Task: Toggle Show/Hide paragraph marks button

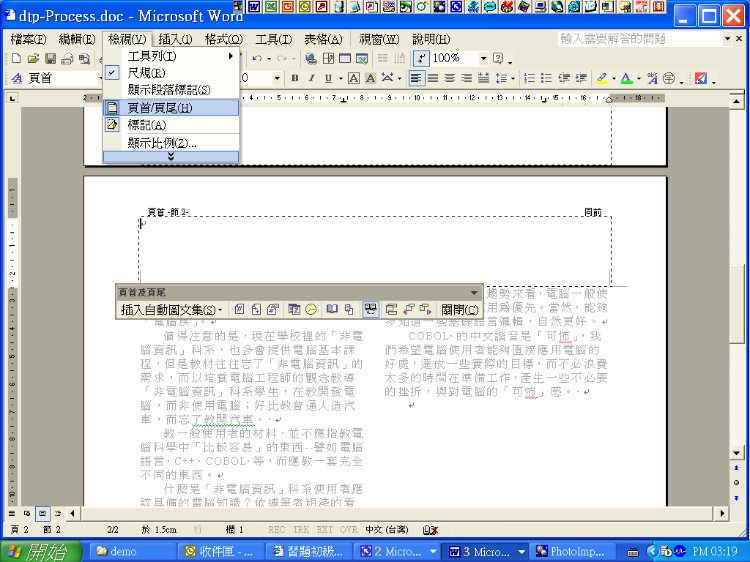Action: pyautogui.click(x=420, y=58)
